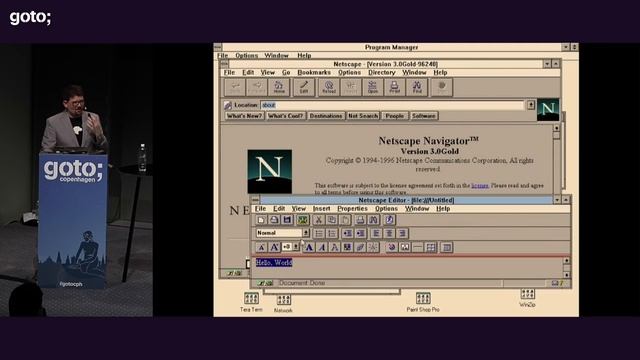Open Bookmarks menu in Netscape Navigator

314,72
